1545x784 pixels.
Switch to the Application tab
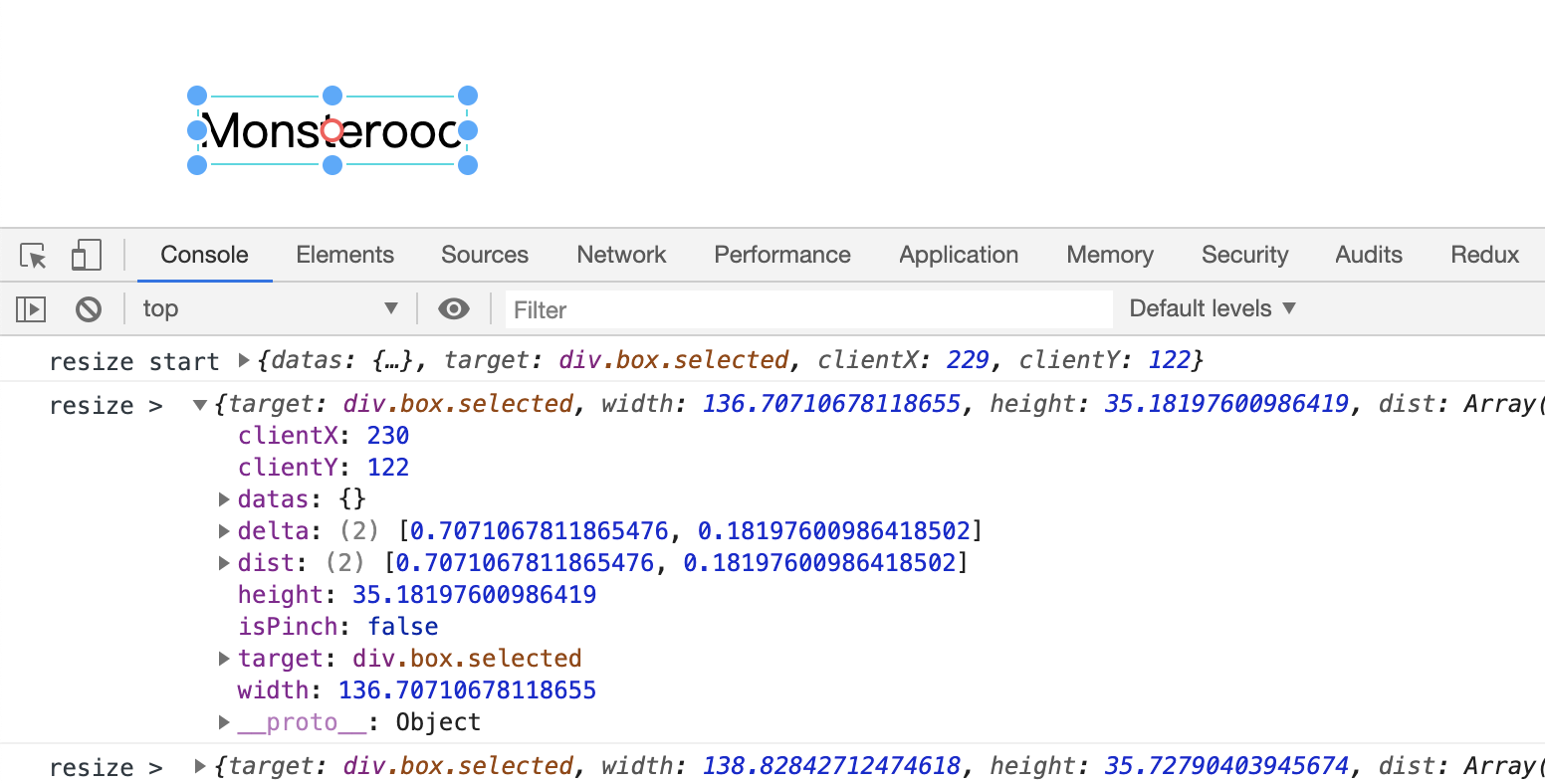coord(959,255)
